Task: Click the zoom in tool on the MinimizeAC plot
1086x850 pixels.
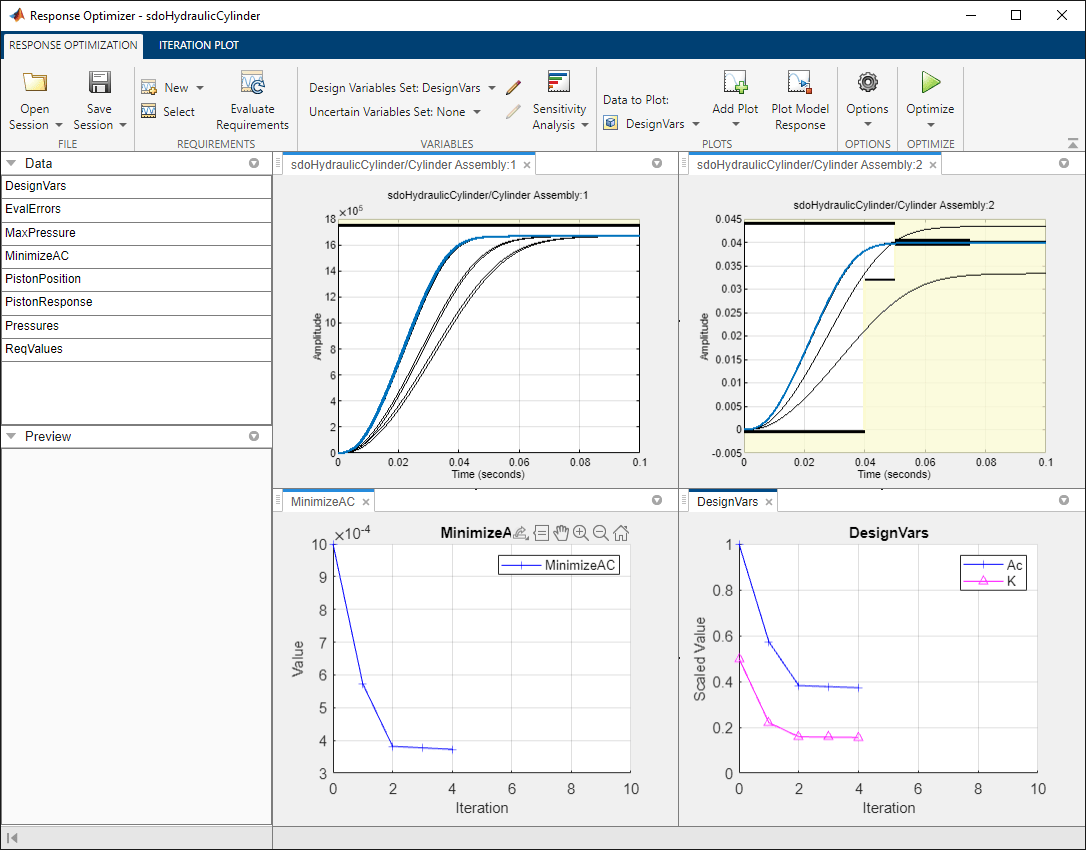Action: (x=580, y=533)
